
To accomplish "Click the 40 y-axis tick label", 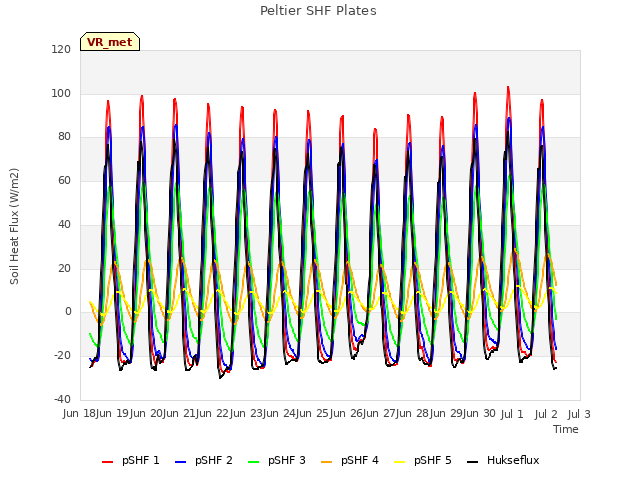I will (64, 224).
